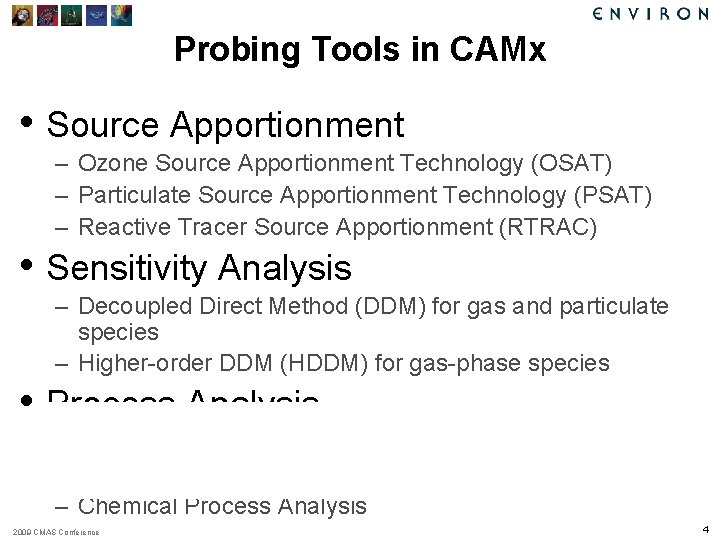
Task: Select the slide title Probing Tools in CAMx
Action: point(360,49)
